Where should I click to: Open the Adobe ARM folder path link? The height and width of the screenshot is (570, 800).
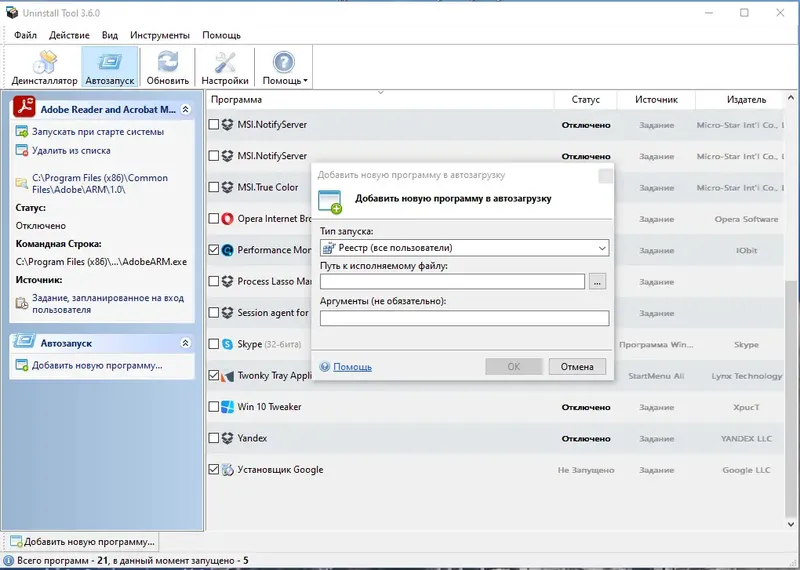100,184
